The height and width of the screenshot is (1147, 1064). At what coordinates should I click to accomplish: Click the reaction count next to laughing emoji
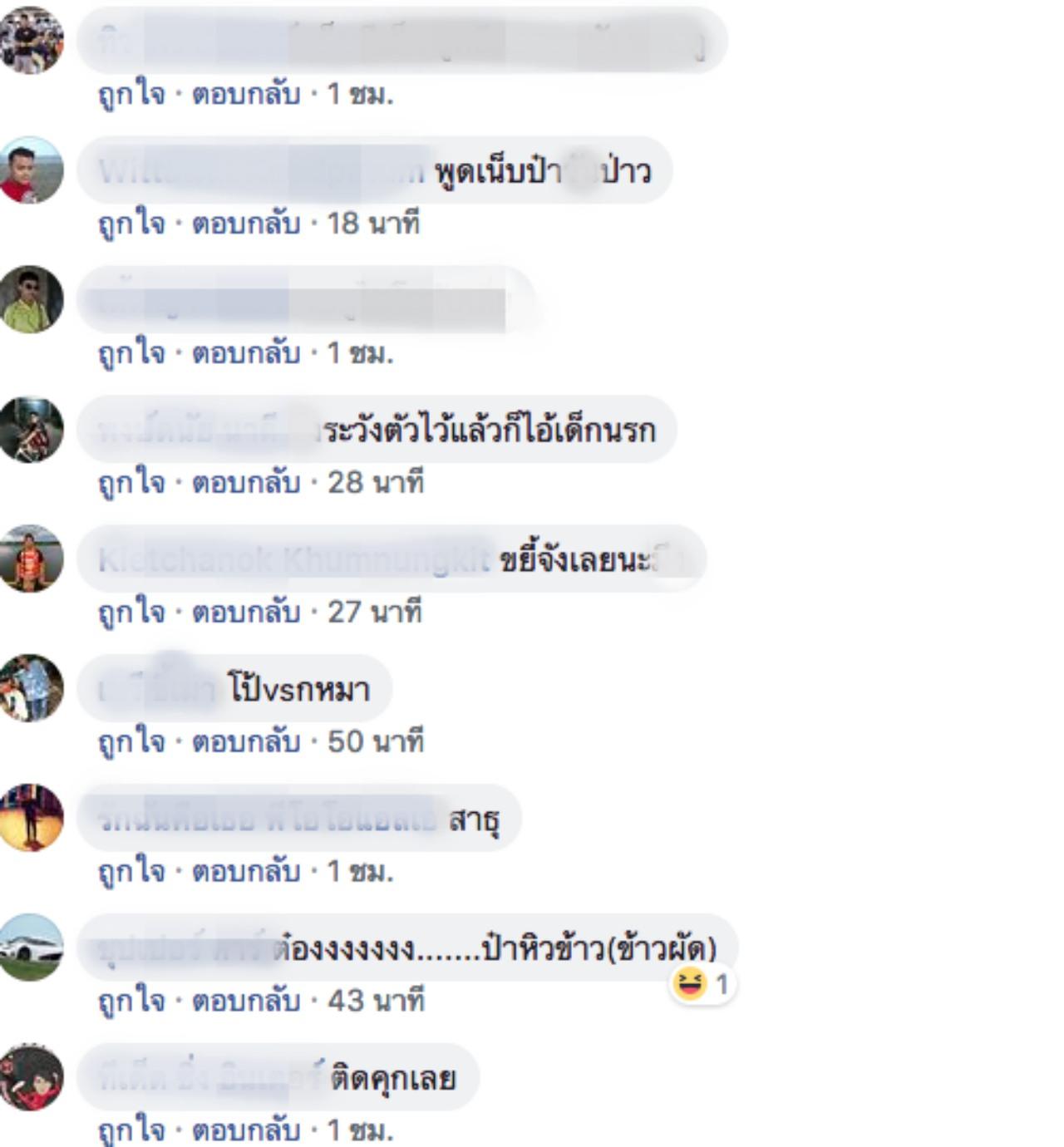coord(722,985)
